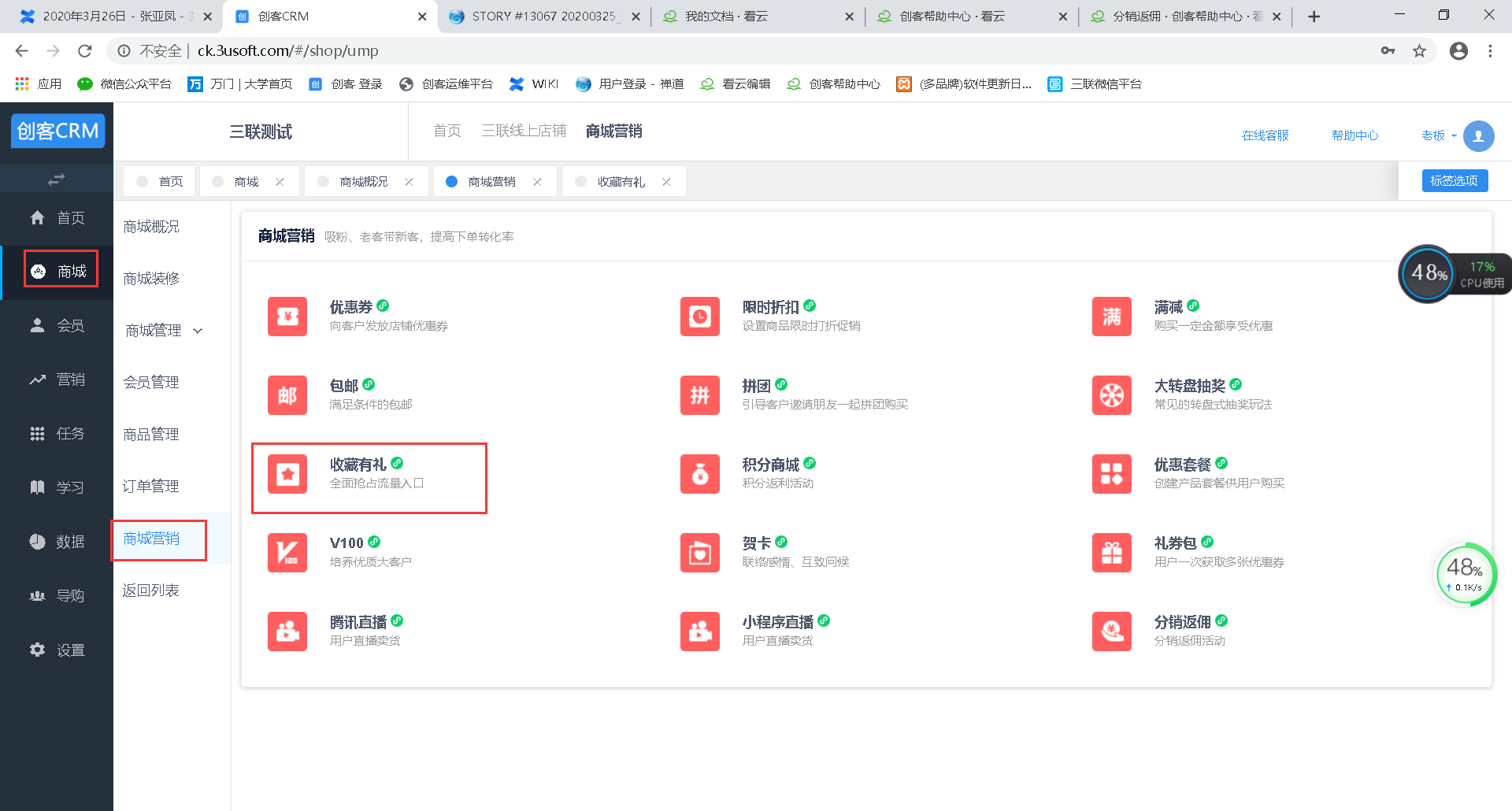Open the 积分商城 points mall icon
This screenshot has width=1512, height=811.
(700, 474)
